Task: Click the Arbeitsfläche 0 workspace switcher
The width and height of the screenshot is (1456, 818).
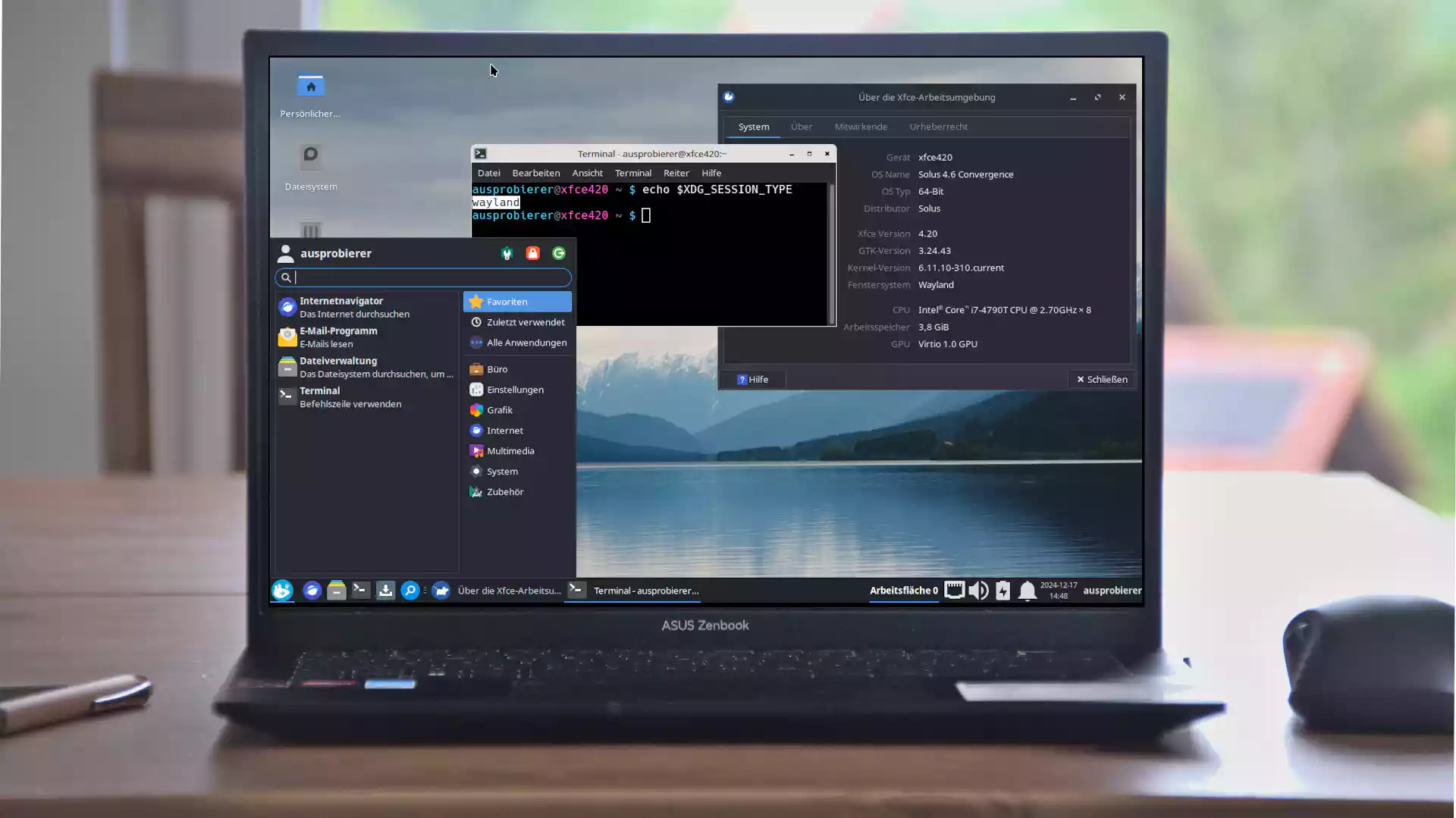Action: [903, 591]
